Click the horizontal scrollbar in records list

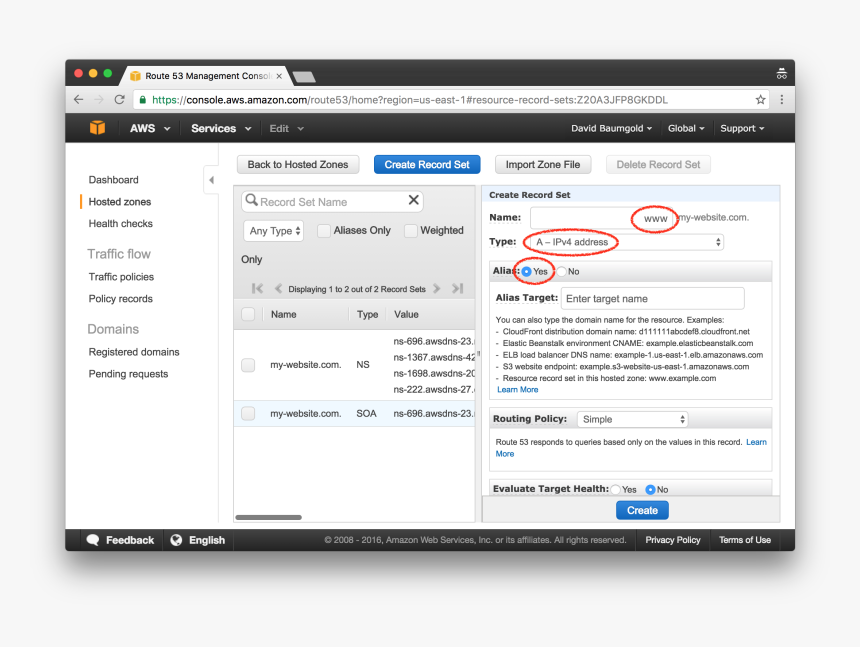pos(268,517)
